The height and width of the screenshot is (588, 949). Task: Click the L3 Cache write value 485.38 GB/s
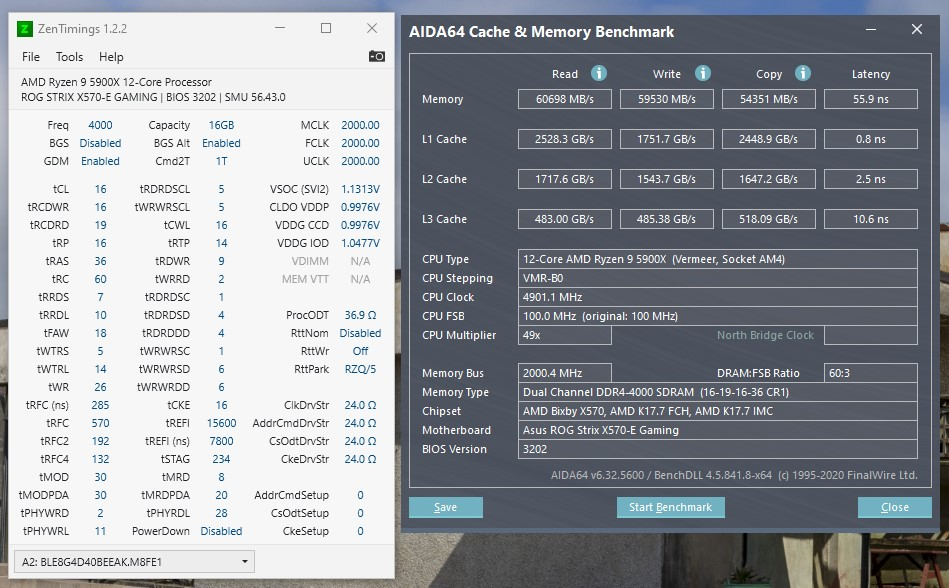(667, 219)
